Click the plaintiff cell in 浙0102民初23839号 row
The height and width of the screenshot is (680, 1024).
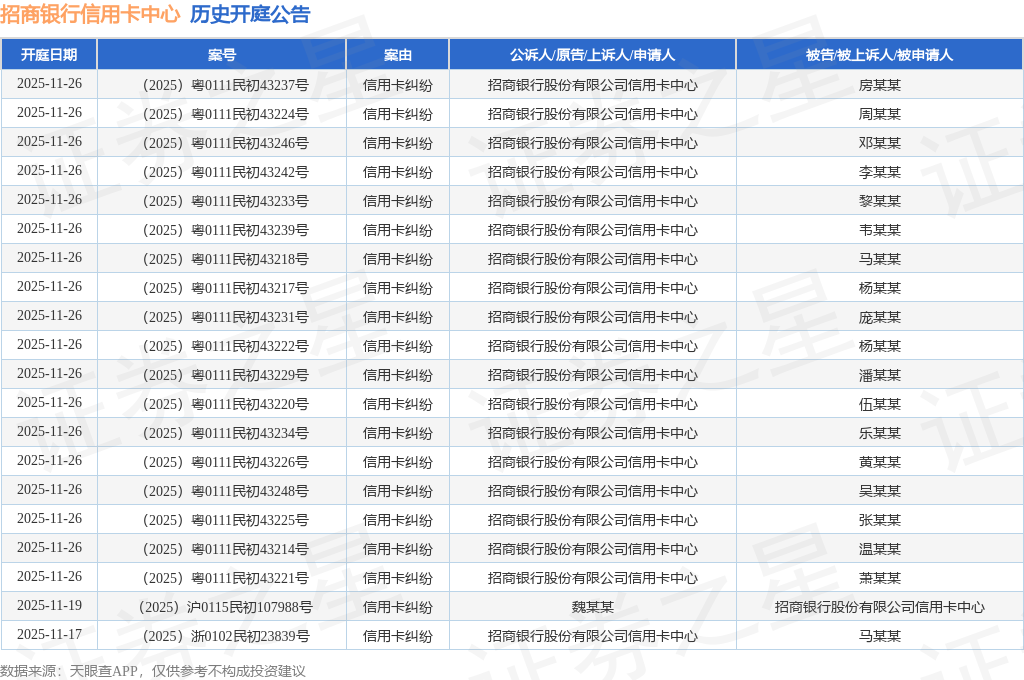point(592,636)
